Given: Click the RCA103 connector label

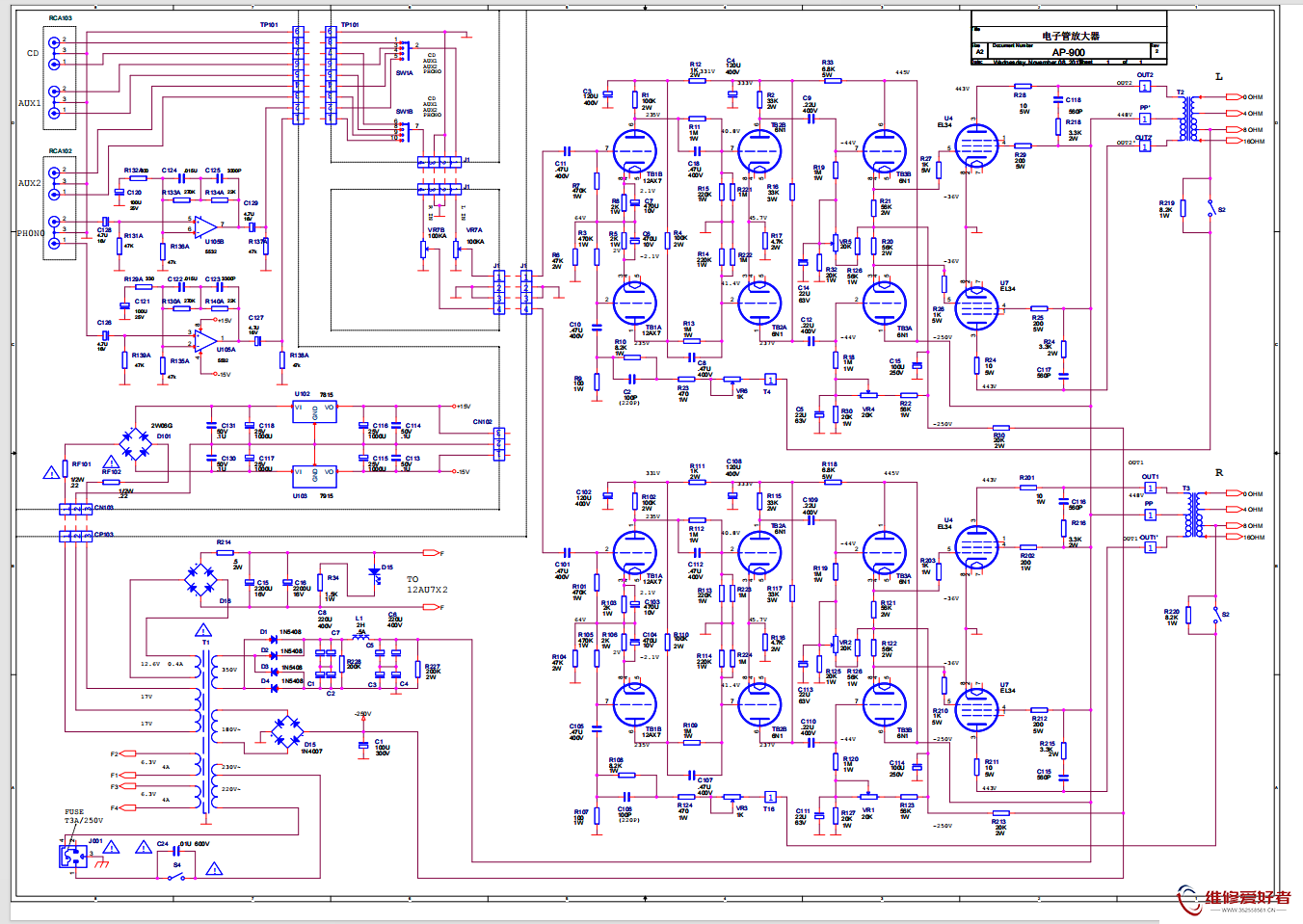Looking at the screenshot, I should coord(61,18).
